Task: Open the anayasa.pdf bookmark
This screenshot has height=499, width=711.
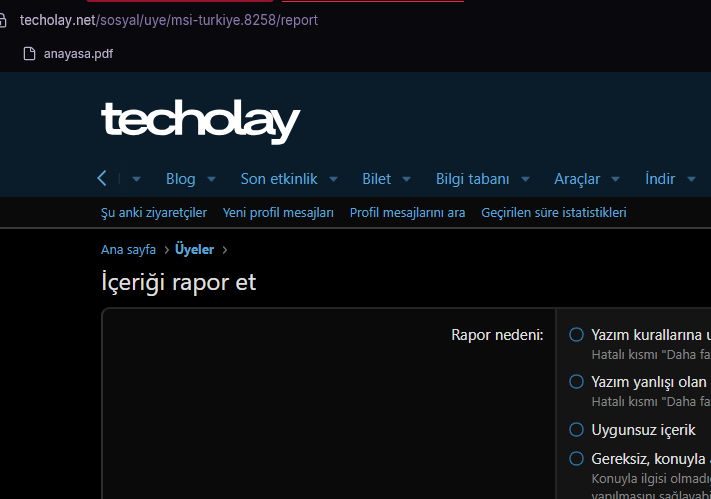Action: point(68,54)
